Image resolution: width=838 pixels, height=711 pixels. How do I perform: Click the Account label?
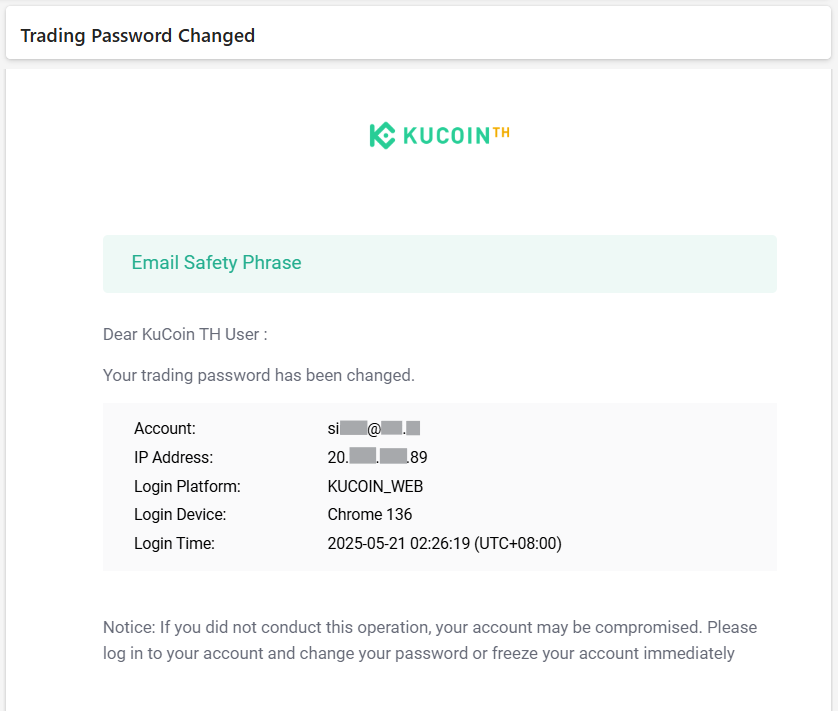[x=165, y=429]
